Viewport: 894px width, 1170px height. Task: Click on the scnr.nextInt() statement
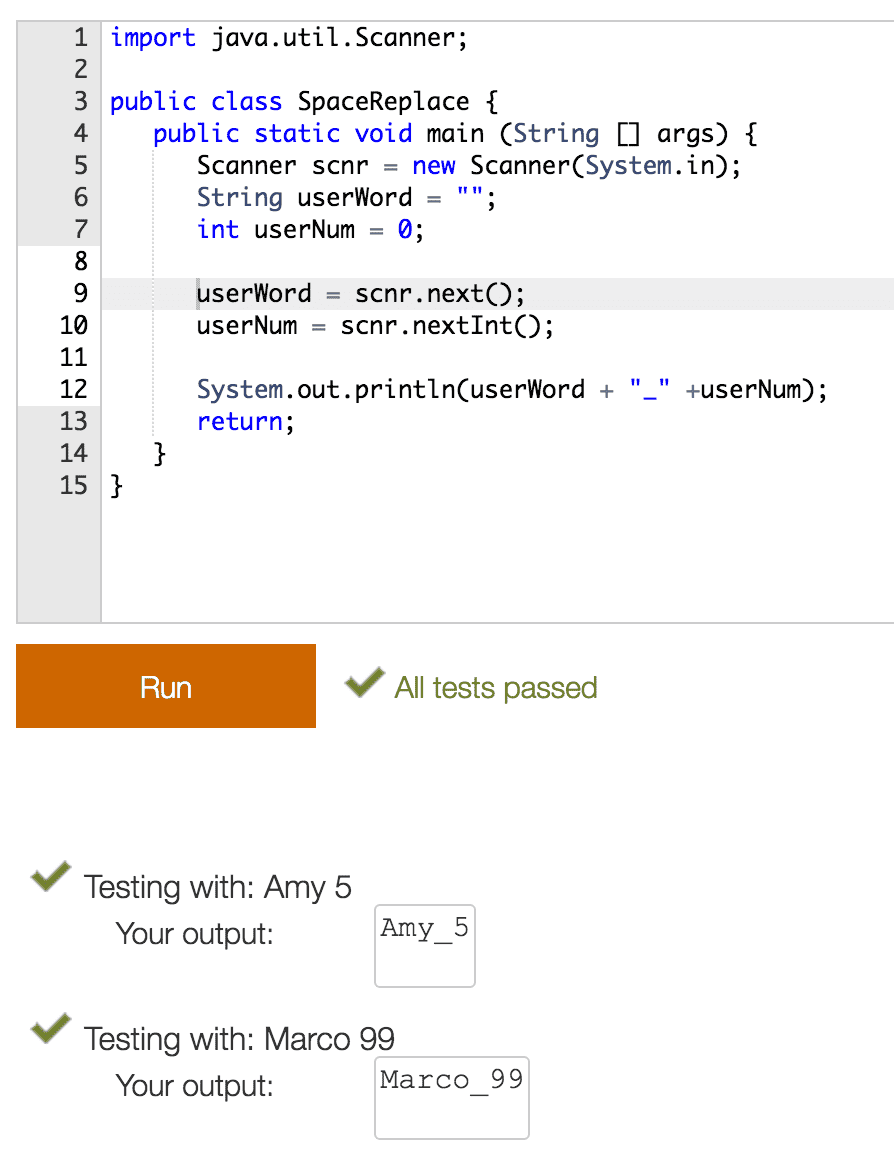pyautogui.click(x=446, y=326)
